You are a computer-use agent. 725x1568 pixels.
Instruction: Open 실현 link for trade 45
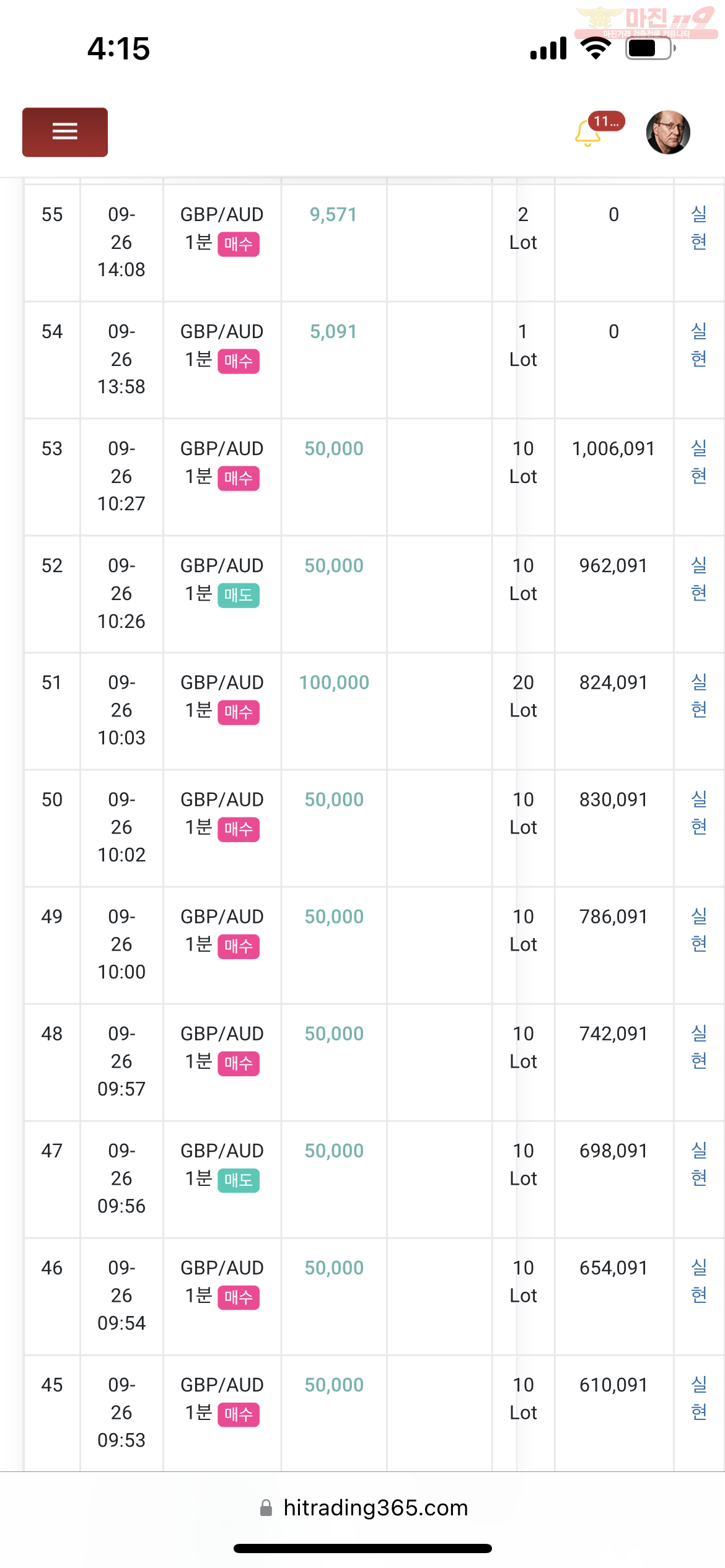[x=698, y=1398]
